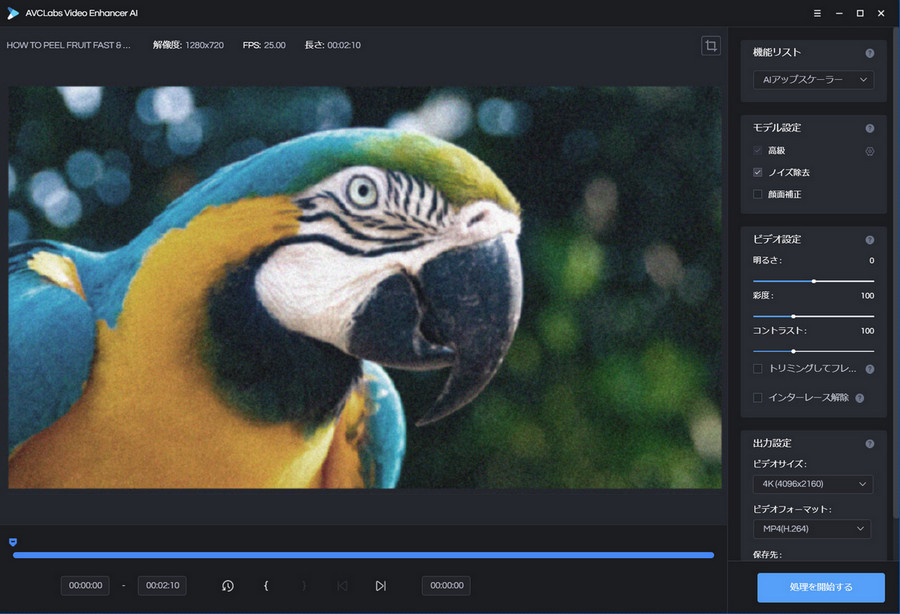Open the MP4(H.264) video format dropdown
The image size is (900, 614).
point(812,528)
